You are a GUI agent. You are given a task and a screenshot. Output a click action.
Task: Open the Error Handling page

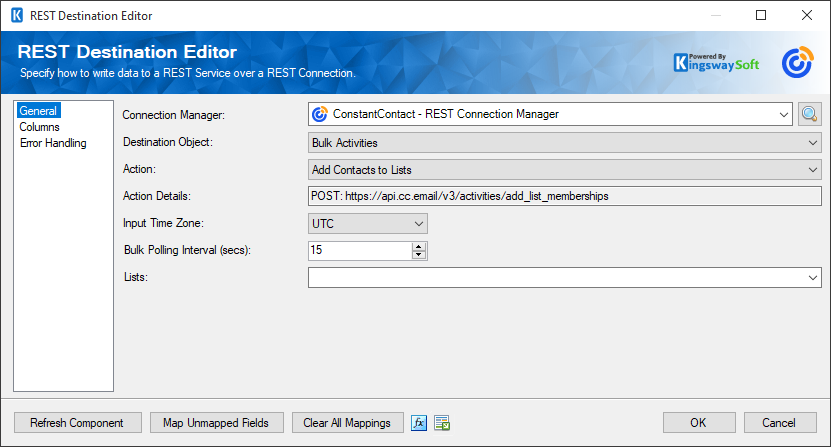(x=53, y=143)
